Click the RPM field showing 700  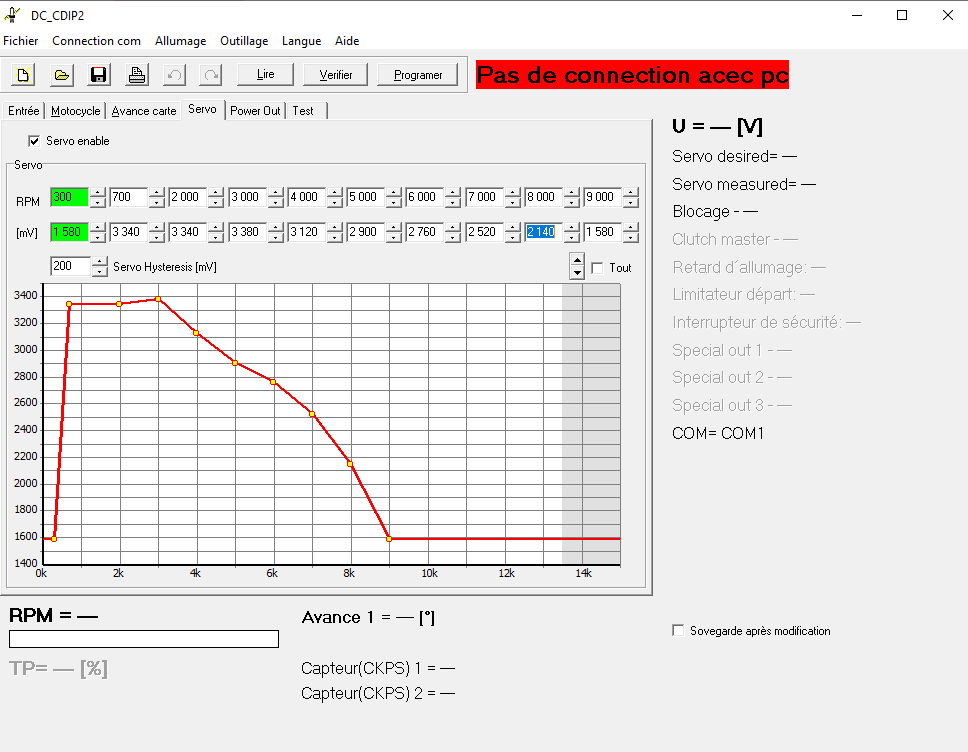pos(128,197)
